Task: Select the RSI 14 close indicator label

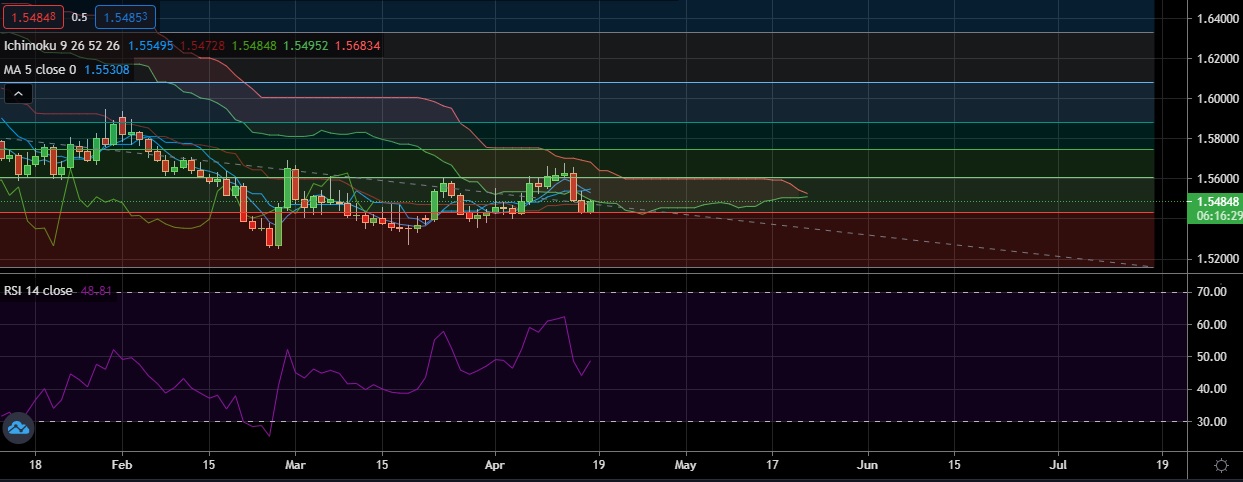Action: (x=38, y=291)
